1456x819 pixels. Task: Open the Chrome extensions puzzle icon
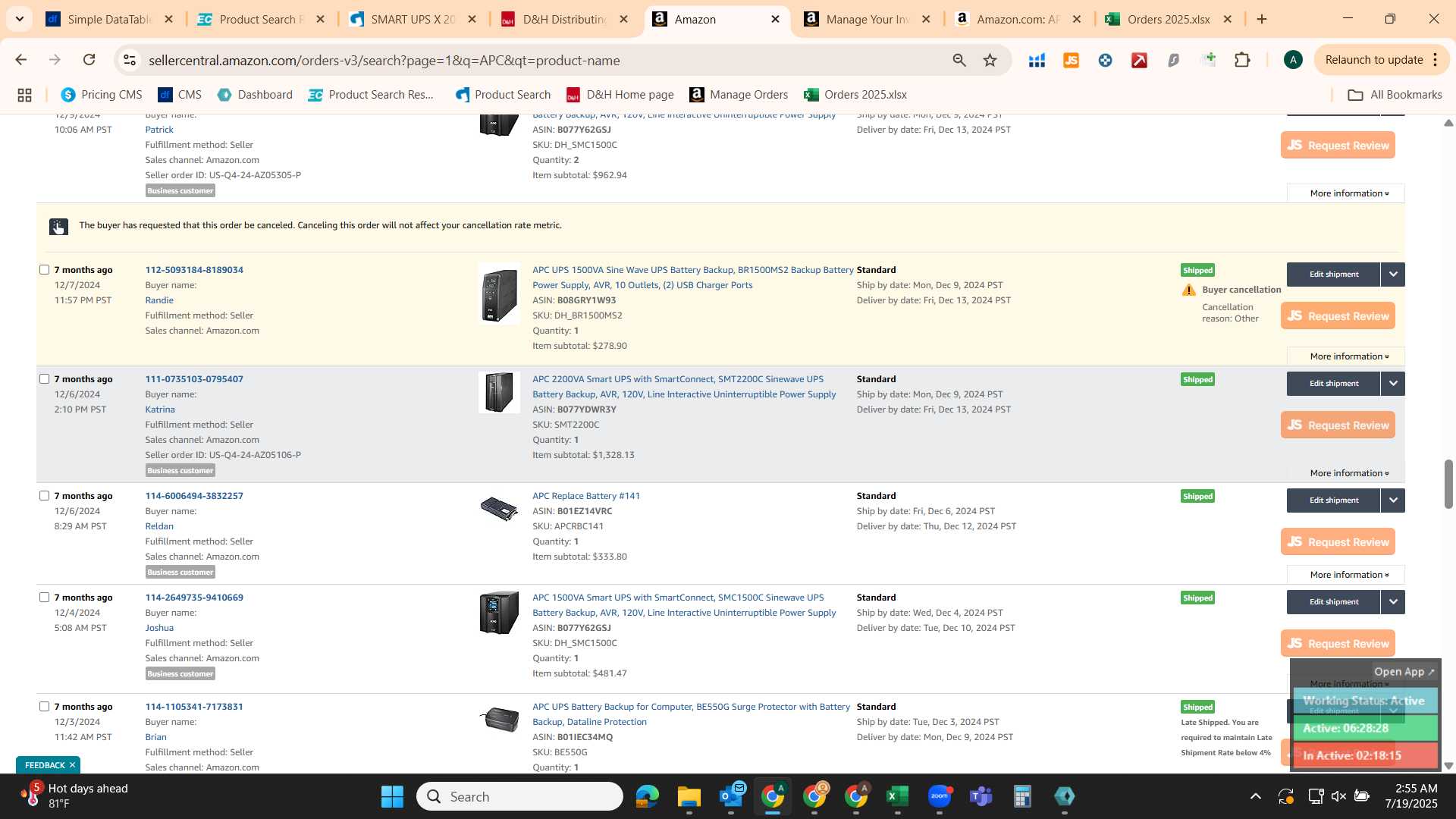pyautogui.click(x=1242, y=60)
